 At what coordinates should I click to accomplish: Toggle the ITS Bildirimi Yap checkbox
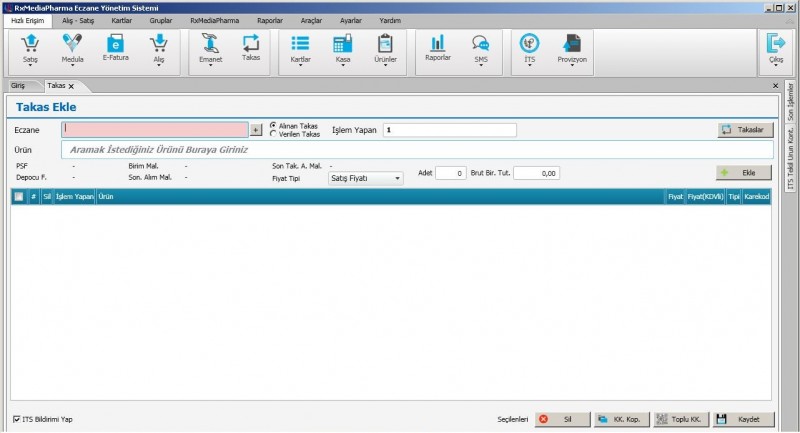(x=16, y=419)
